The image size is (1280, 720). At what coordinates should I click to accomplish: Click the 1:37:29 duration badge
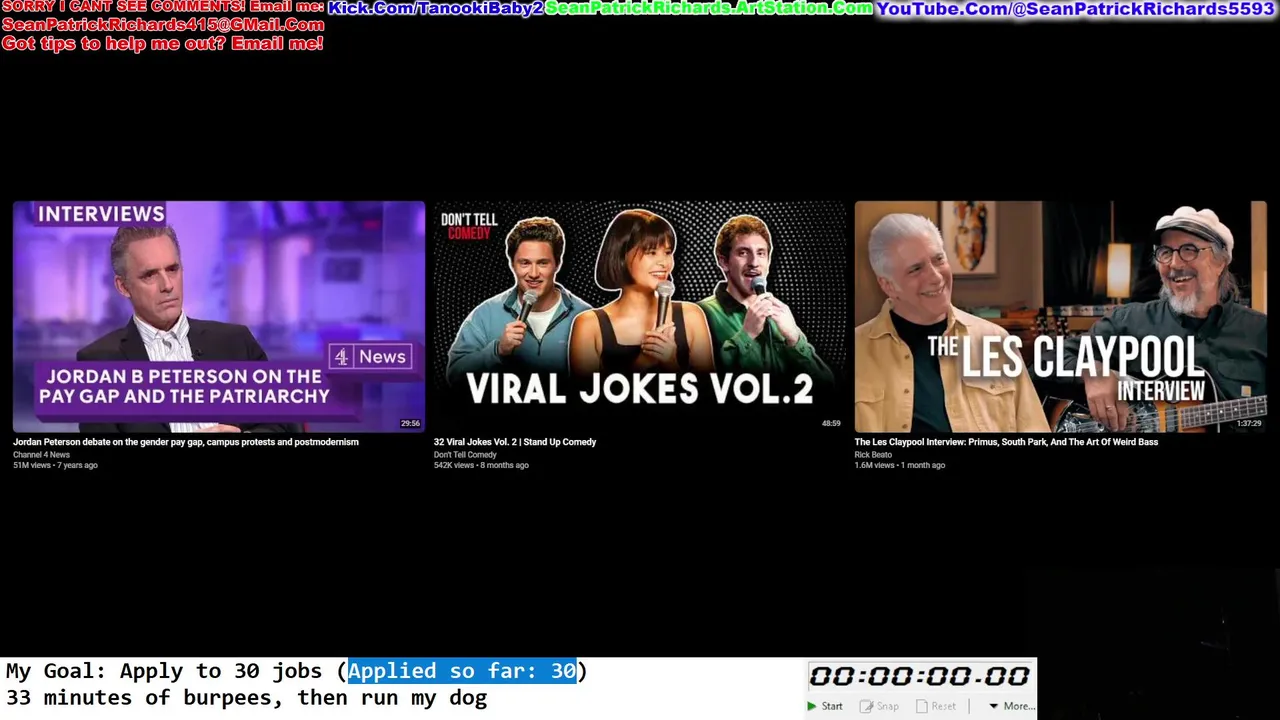[x=1249, y=424]
